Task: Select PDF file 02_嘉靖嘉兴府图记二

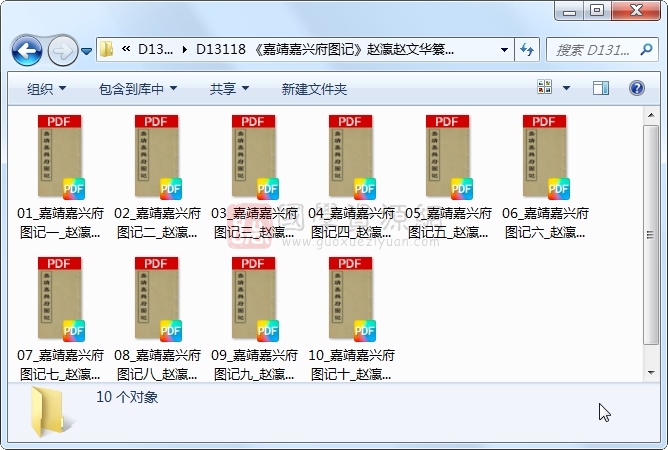Action: [158, 157]
